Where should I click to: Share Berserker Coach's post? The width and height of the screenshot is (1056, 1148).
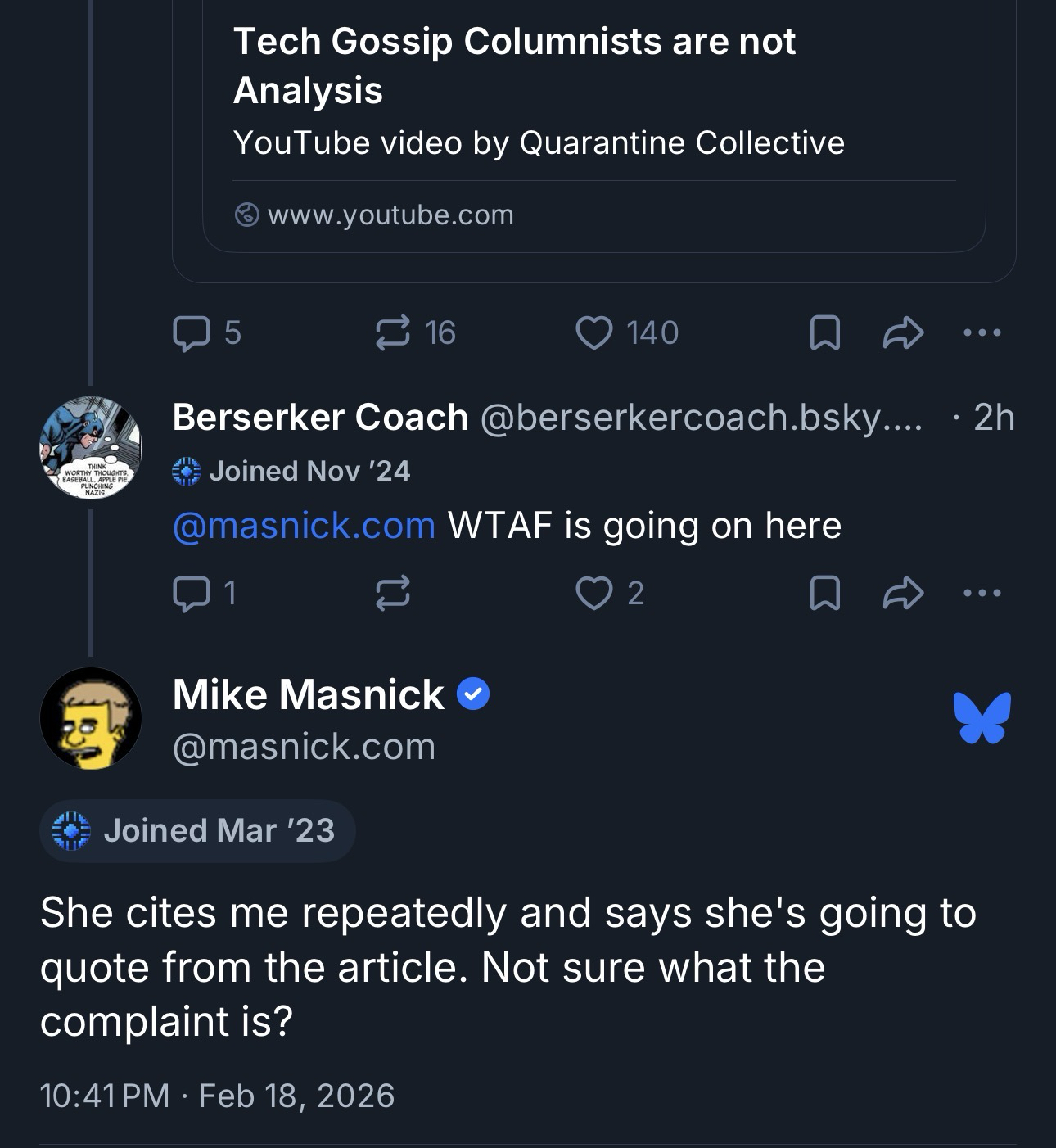click(x=903, y=593)
